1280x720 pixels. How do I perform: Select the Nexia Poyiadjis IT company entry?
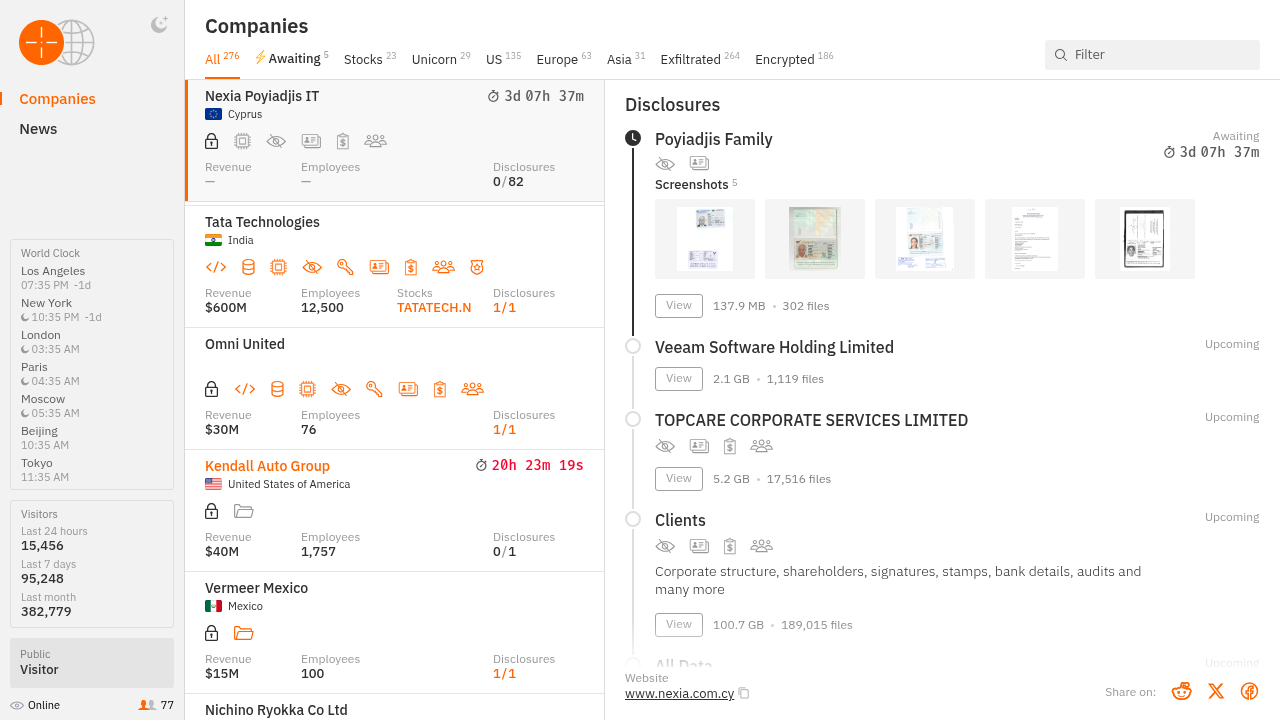click(395, 141)
